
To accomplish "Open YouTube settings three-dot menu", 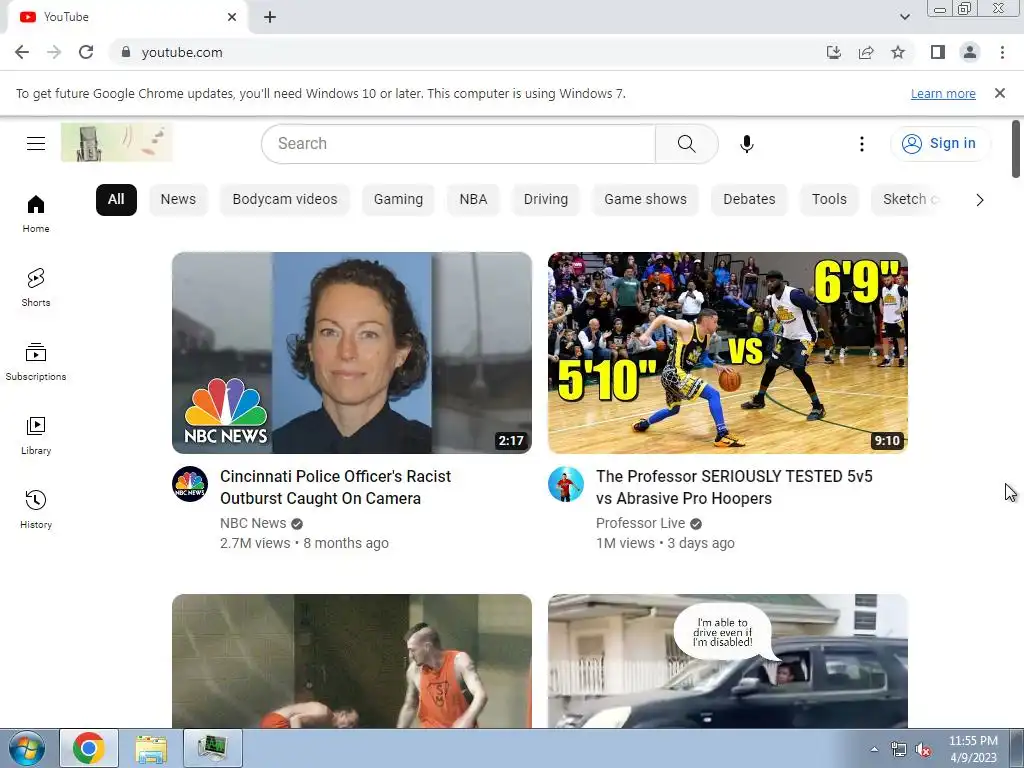I will tap(861, 144).
